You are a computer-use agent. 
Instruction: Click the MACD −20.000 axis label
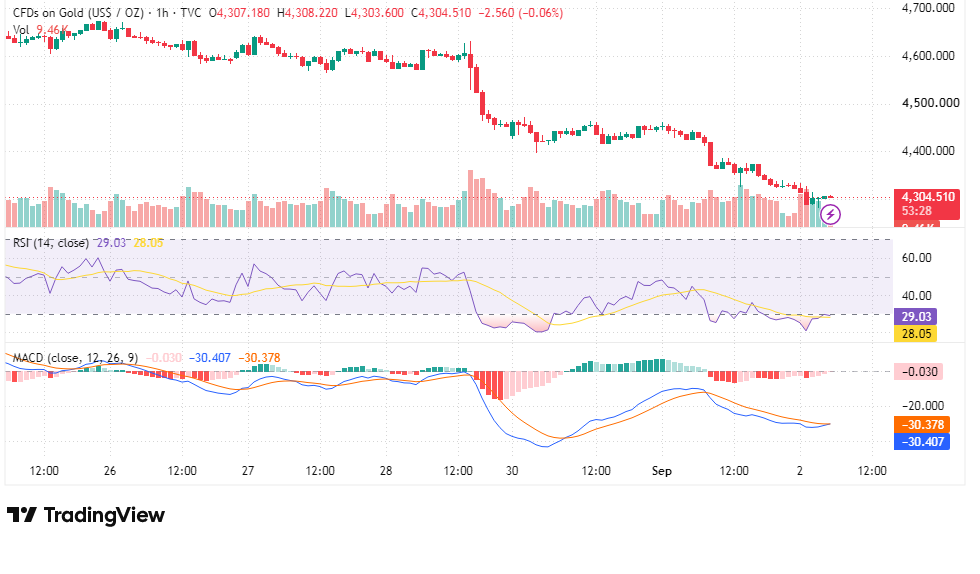coord(922,406)
